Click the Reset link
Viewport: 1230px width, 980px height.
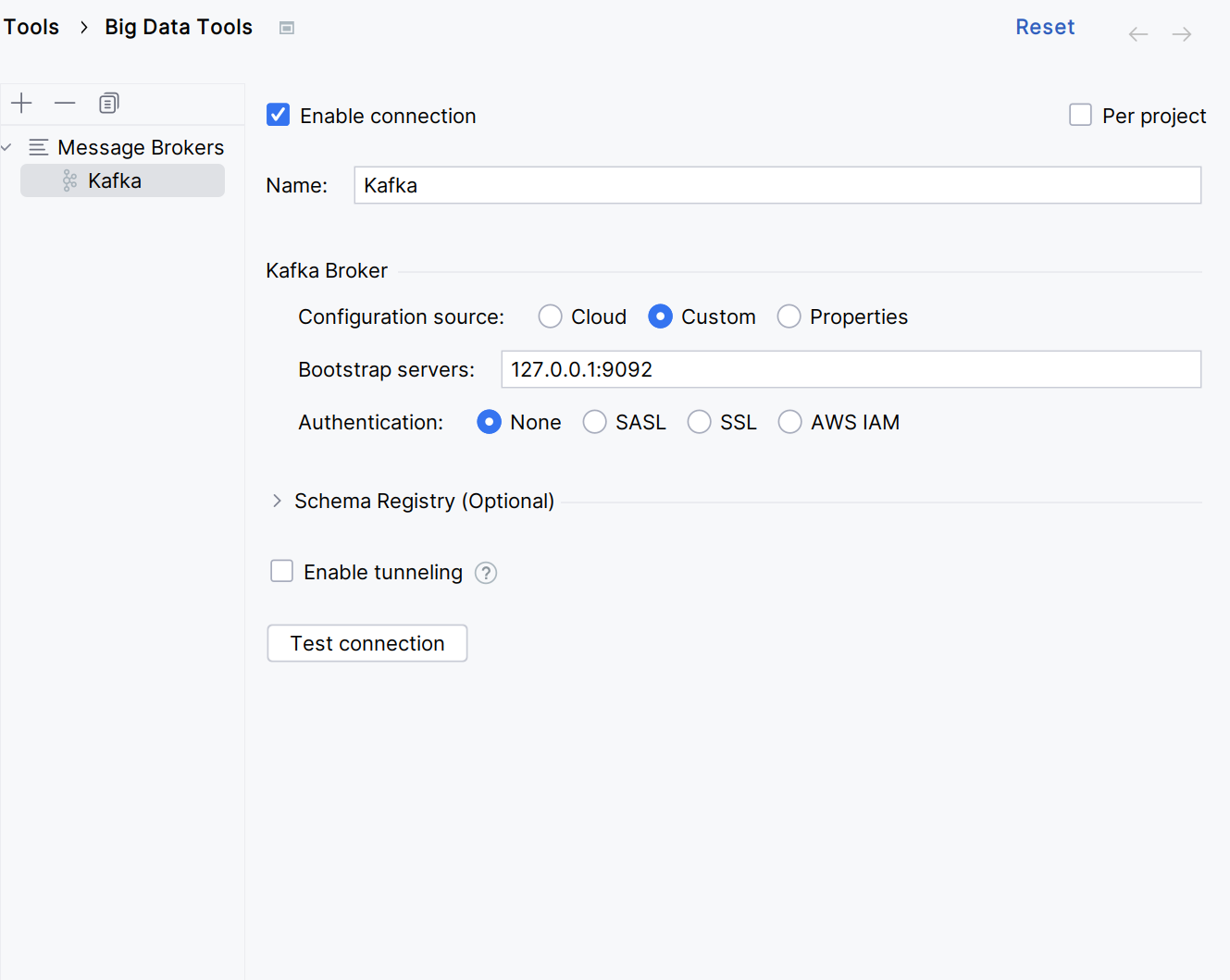[1045, 27]
